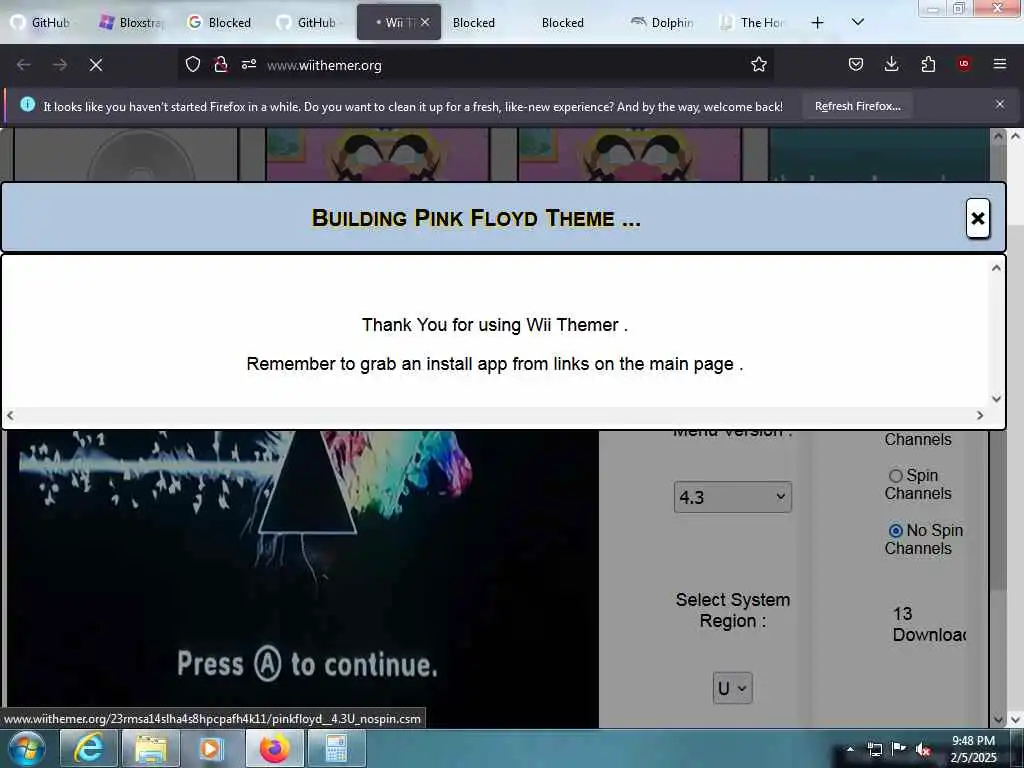Open the Firefox hamburger menu

coord(1000,64)
